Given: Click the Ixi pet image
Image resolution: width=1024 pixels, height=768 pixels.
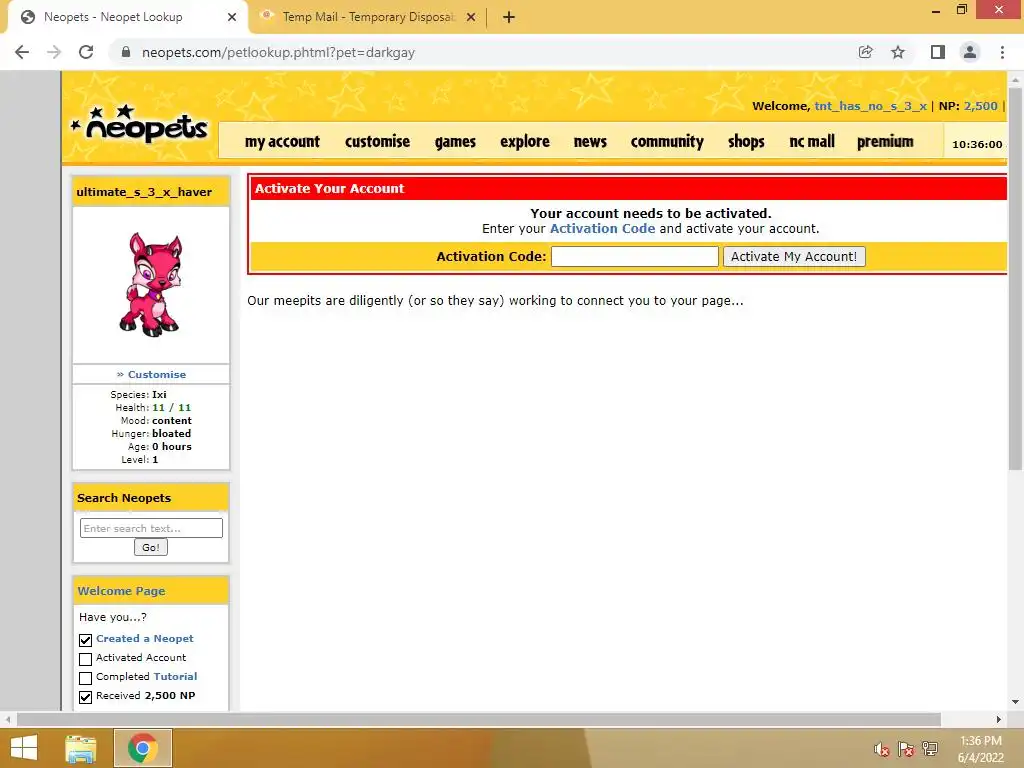Looking at the screenshot, I should (x=151, y=285).
